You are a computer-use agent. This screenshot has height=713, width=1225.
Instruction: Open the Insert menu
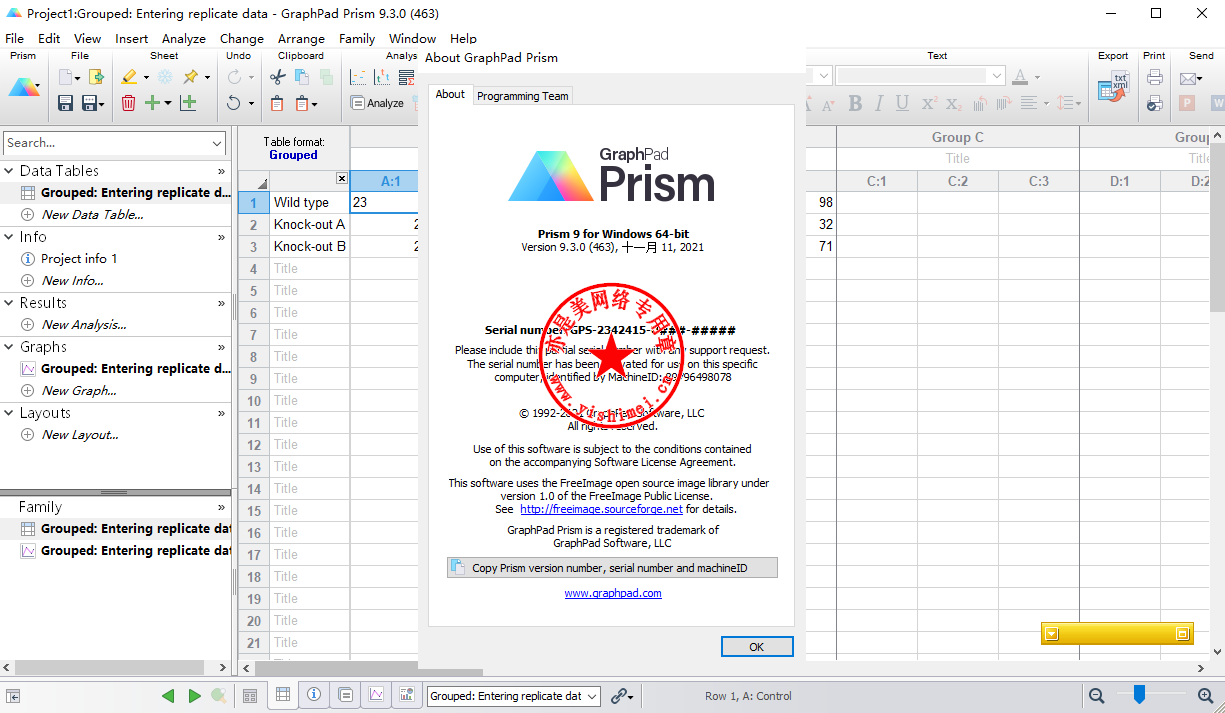click(x=132, y=39)
